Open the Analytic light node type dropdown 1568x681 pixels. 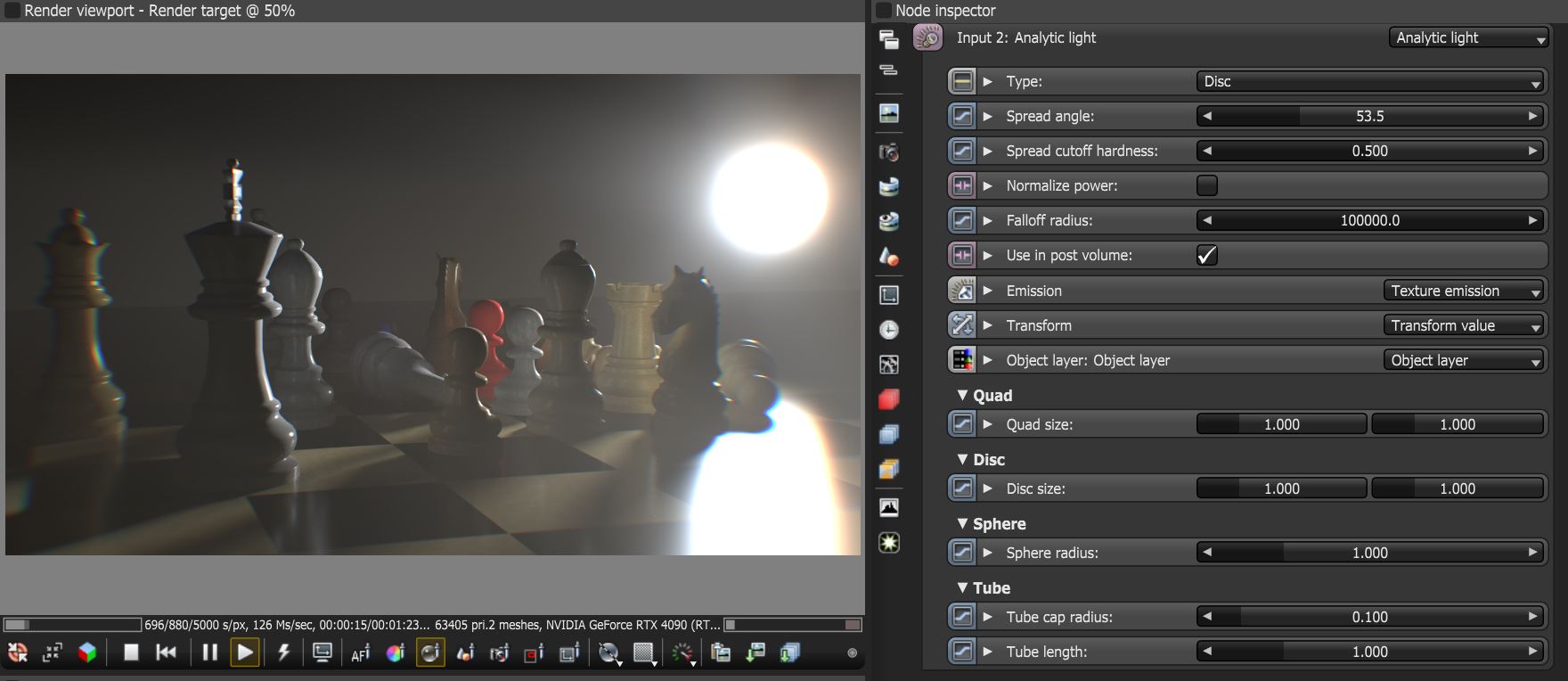pyautogui.click(x=1468, y=37)
